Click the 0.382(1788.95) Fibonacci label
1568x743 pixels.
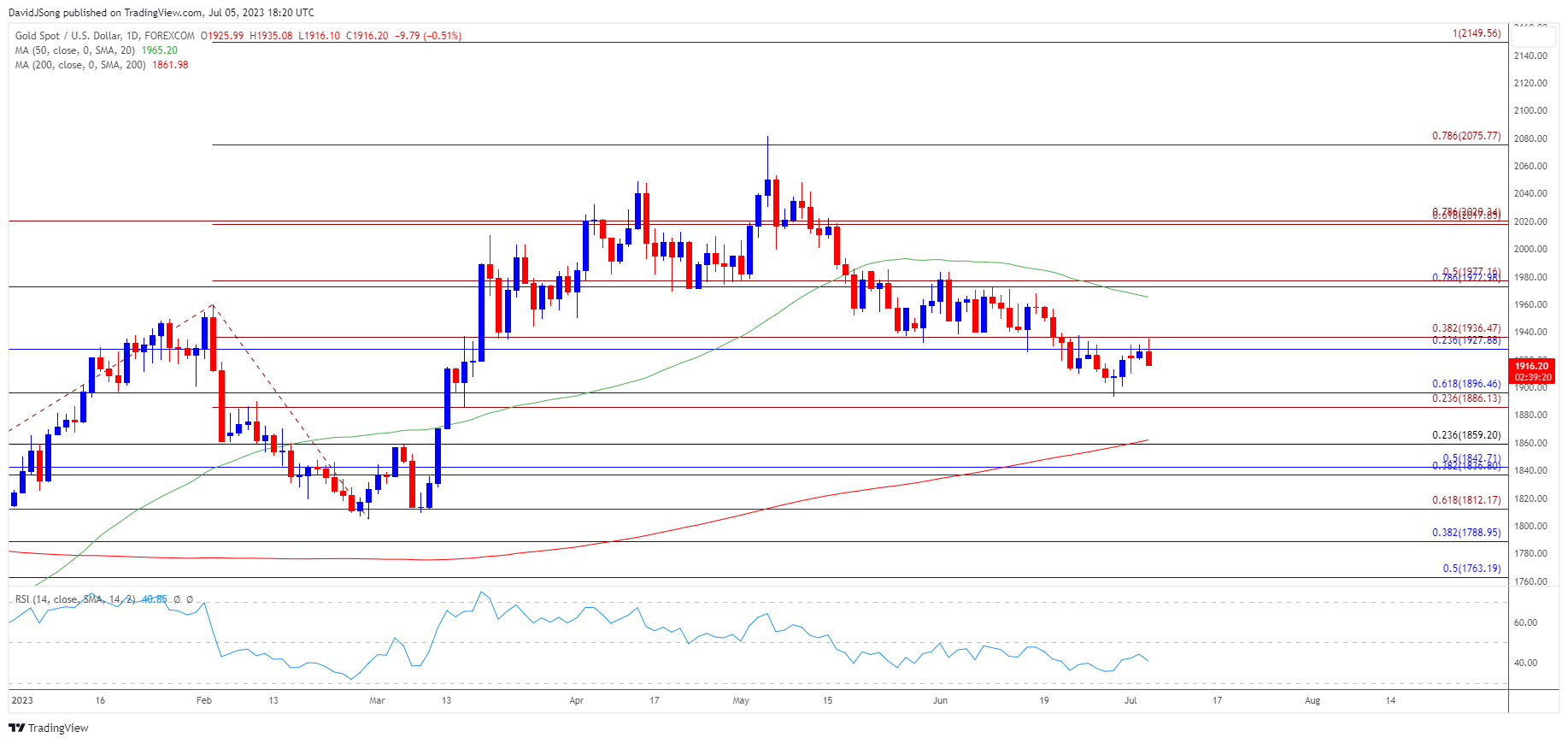tap(1466, 533)
